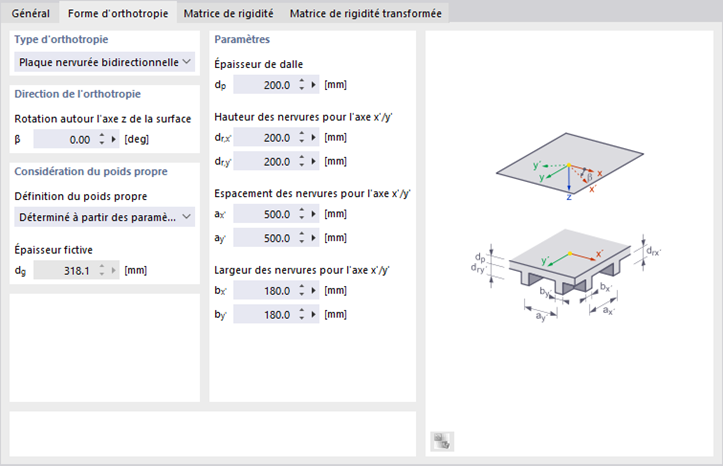Click the spinner for rotation angle β
Image resolution: width=723 pixels, height=466 pixels.
point(101,140)
